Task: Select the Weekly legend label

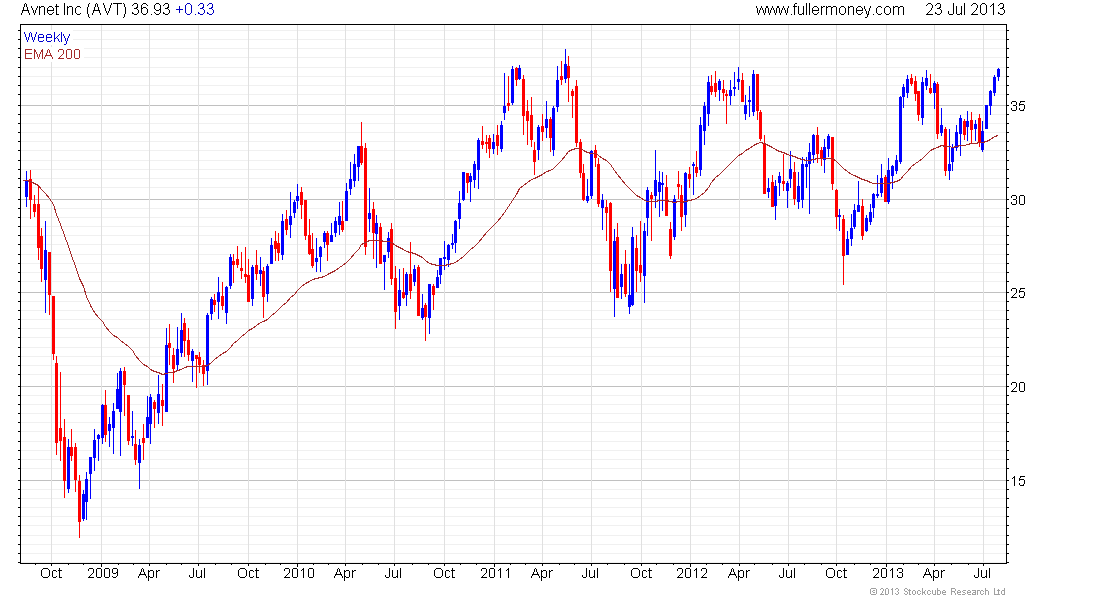Action: 47,37
